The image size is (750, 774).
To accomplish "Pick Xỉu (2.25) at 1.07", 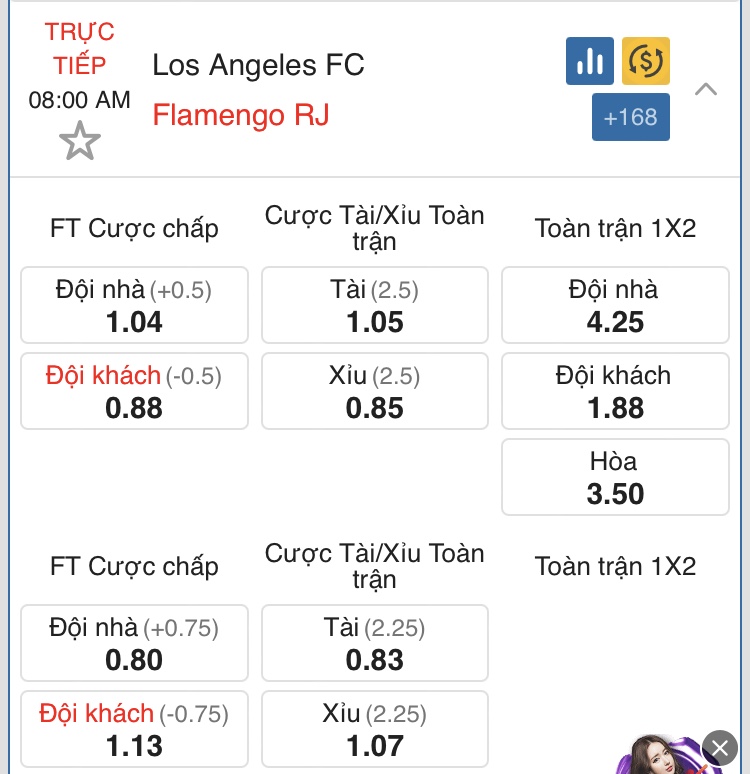I will pos(375,729).
